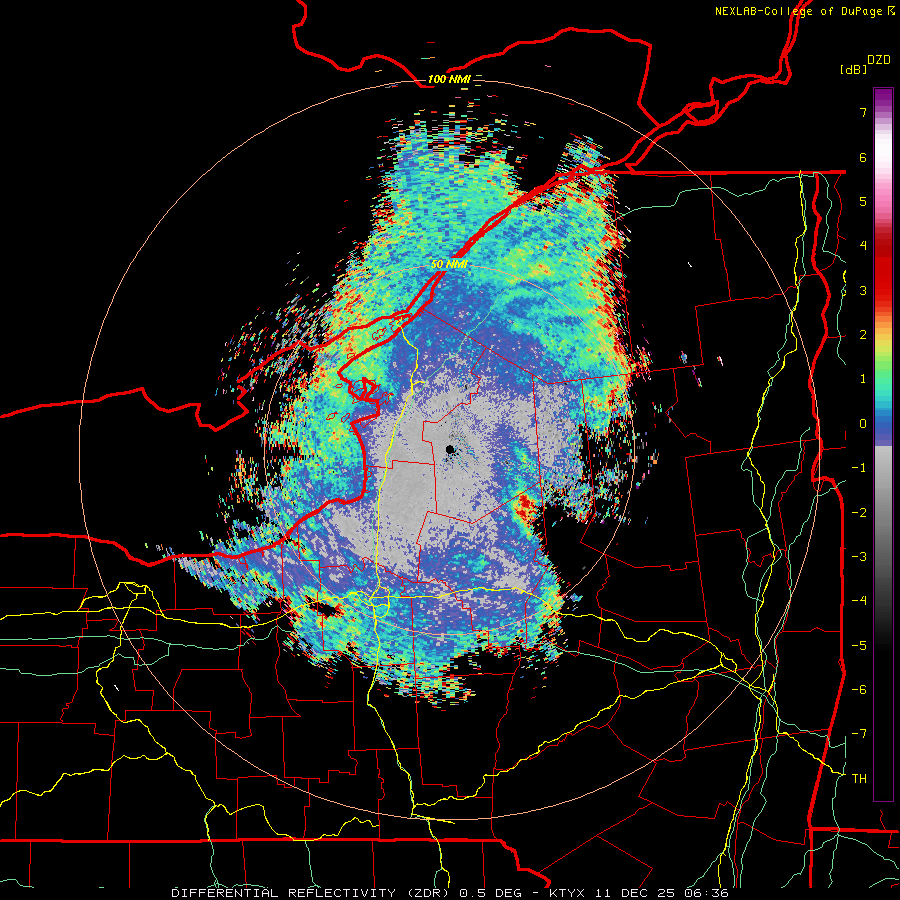Click the -7 label on the color scale
This screenshot has height=900, width=900.
(859, 734)
